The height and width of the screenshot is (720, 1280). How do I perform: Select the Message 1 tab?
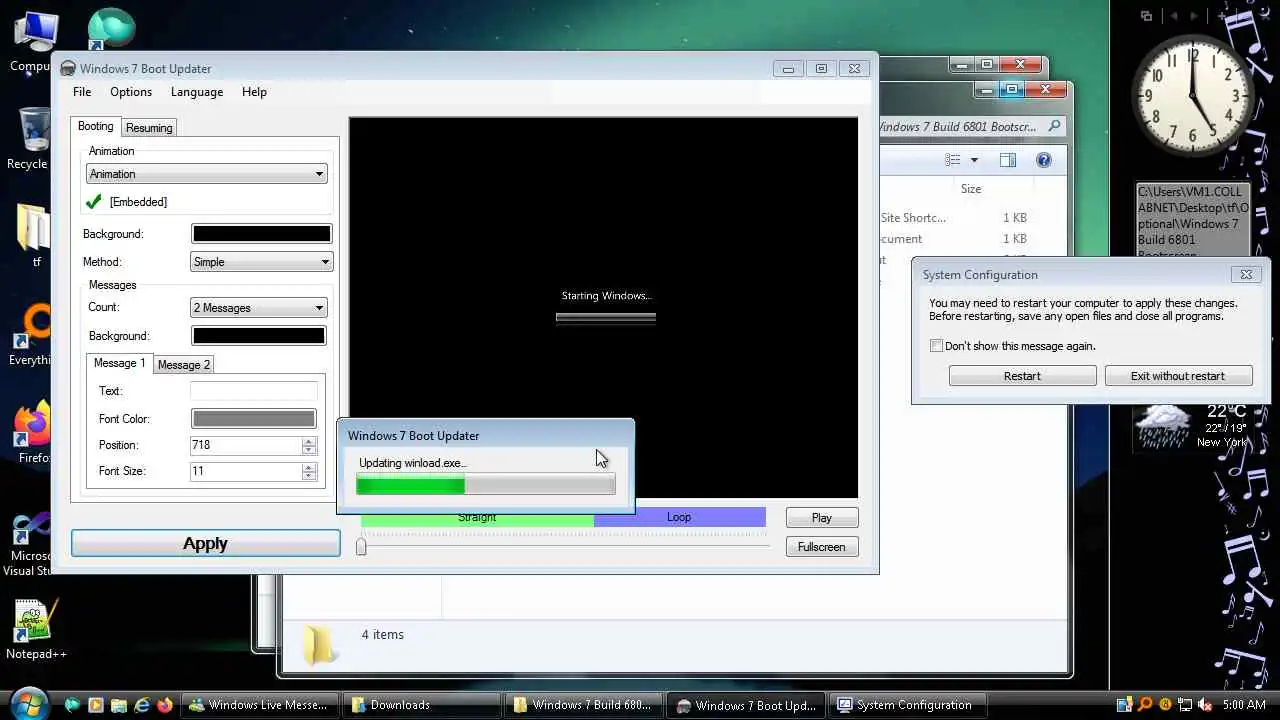tap(119, 363)
